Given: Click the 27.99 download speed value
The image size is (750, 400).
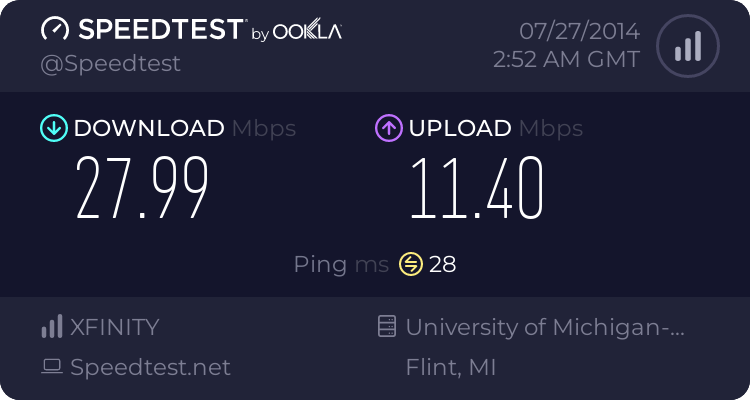Looking at the screenshot, I should tap(142, 189).
